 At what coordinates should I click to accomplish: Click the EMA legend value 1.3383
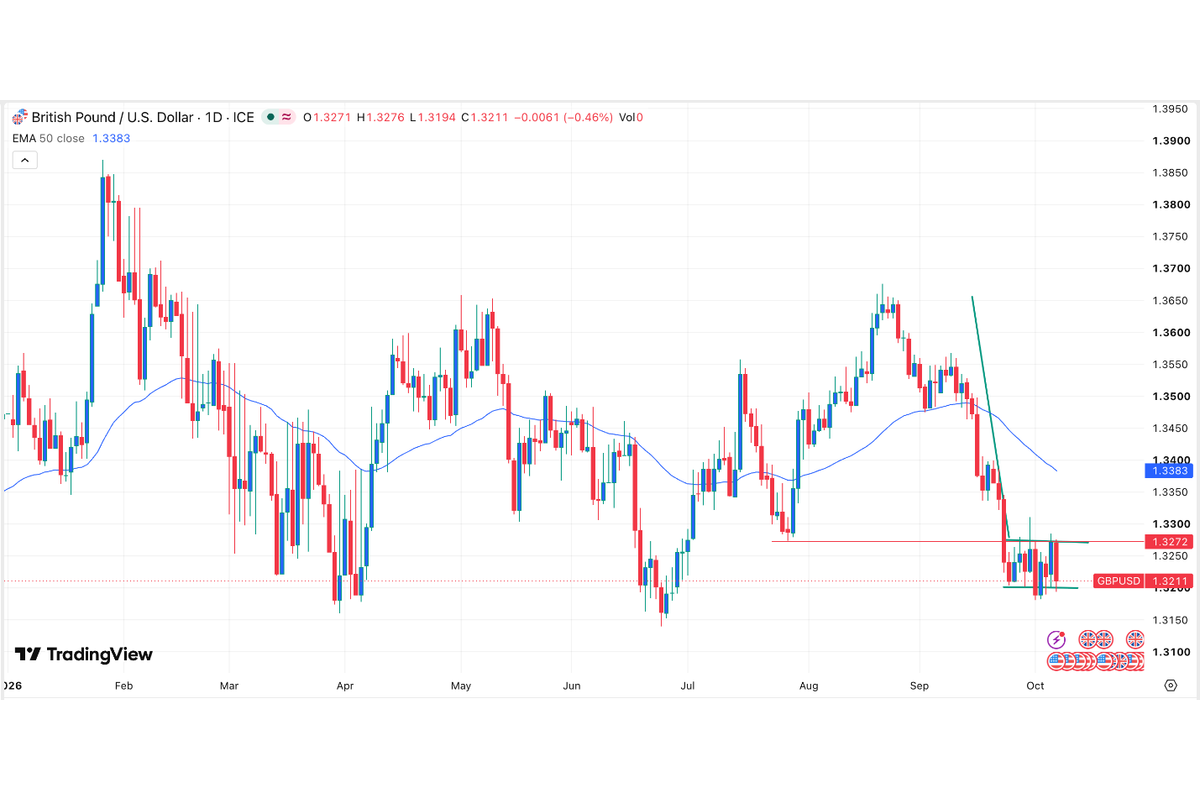pos(111,138)
